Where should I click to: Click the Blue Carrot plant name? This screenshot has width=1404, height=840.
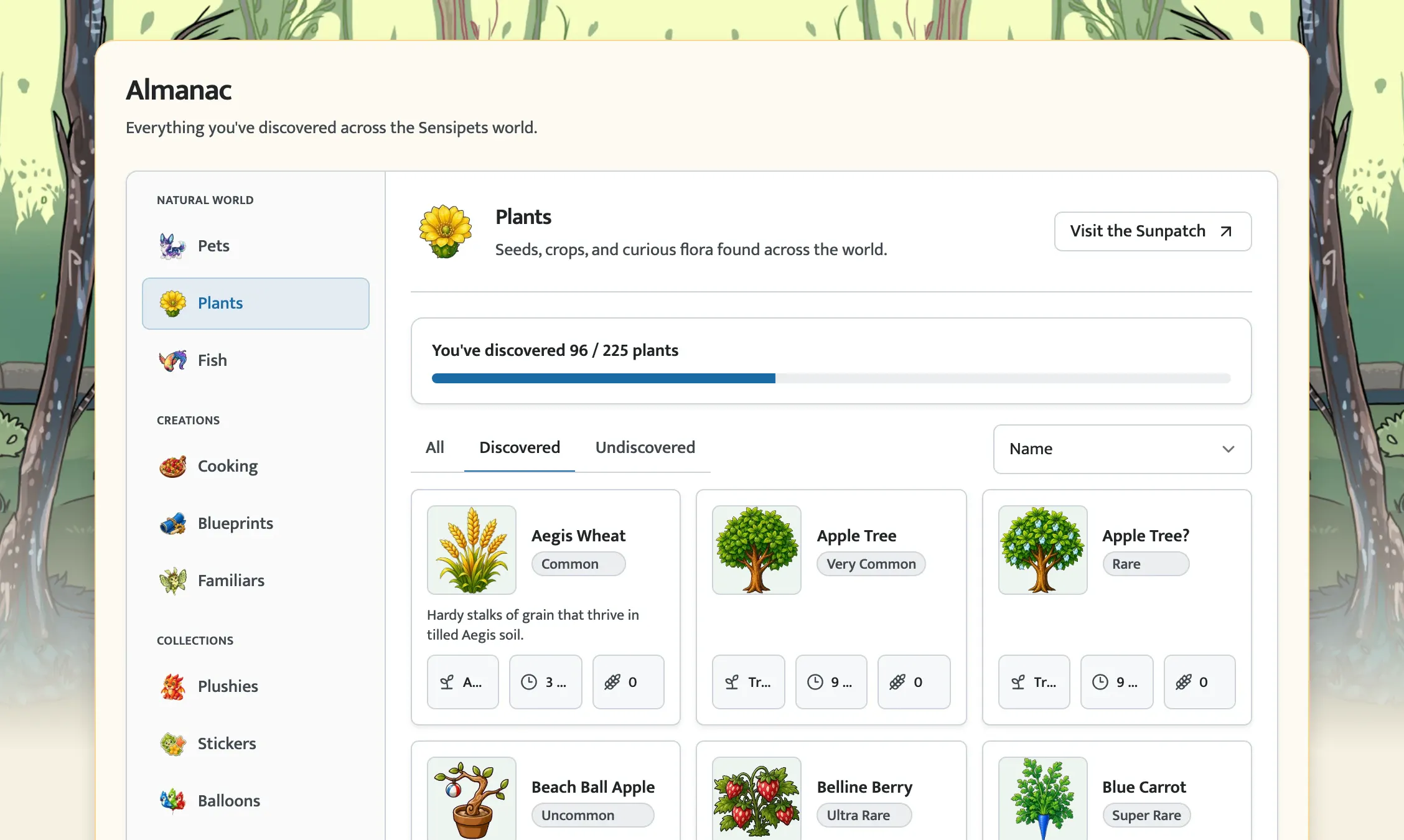1144,787
